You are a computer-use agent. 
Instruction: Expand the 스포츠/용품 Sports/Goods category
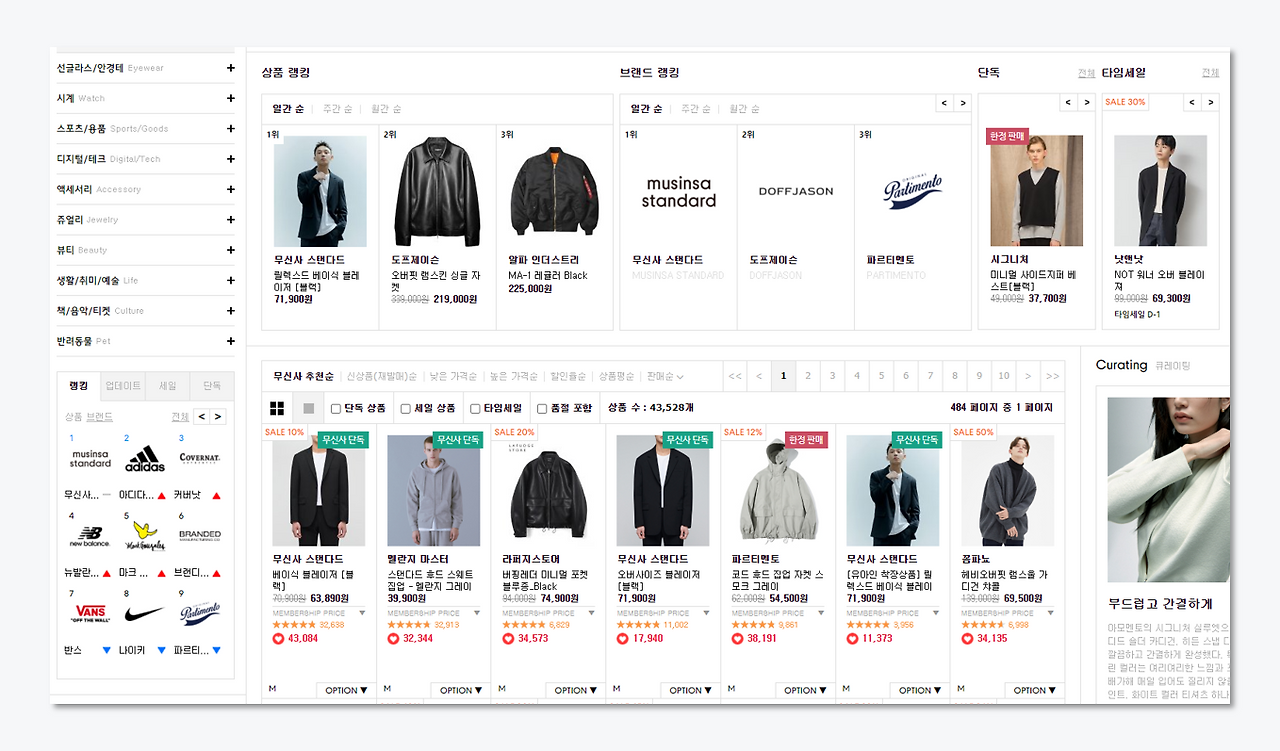pos(230,128)
